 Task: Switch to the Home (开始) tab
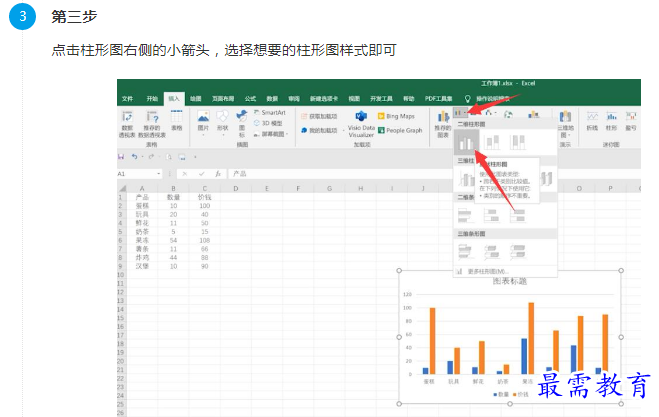[x=152, y=99]
